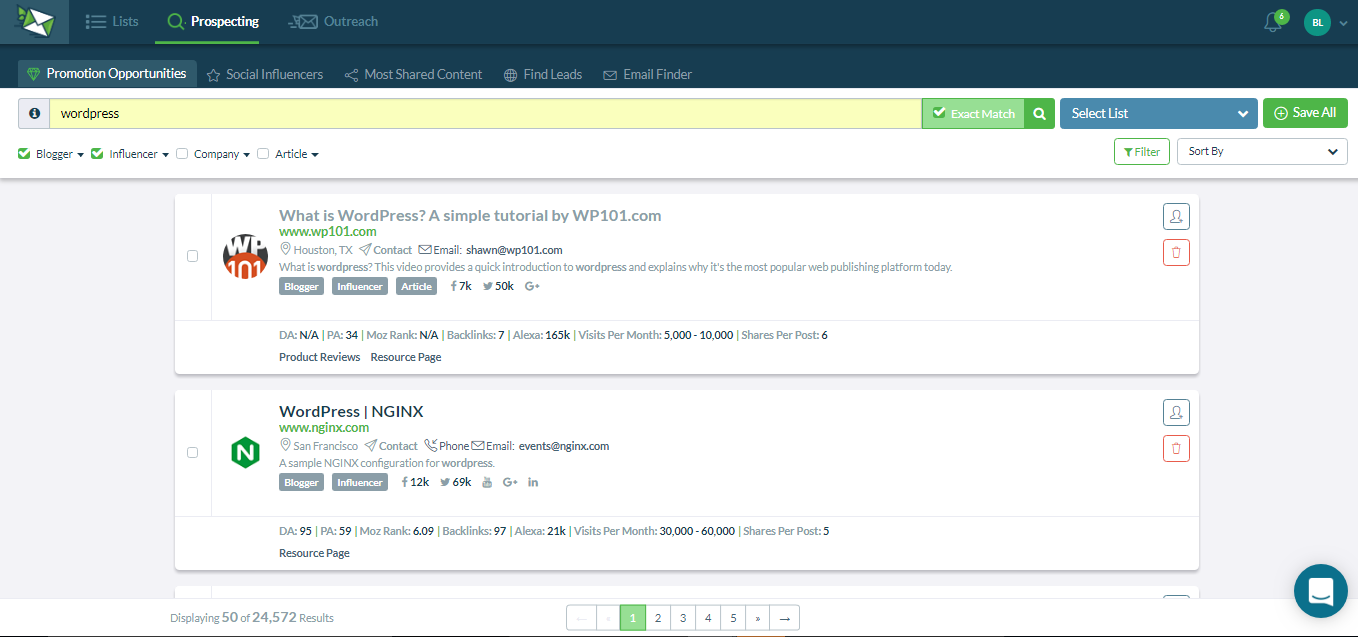Toggle the Exact Match option
This screenshot has height=637, width=1358.
coord(973,114)
